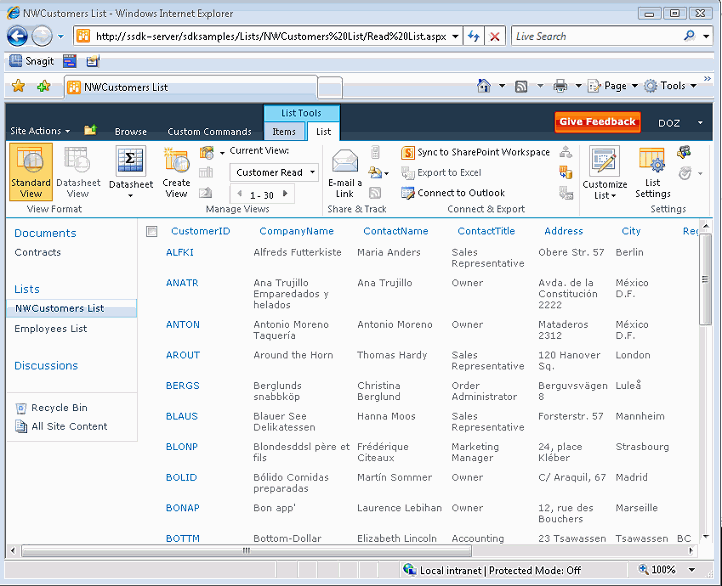Open a new blank browser tab

pyautogui.click(x=330, y=87)
